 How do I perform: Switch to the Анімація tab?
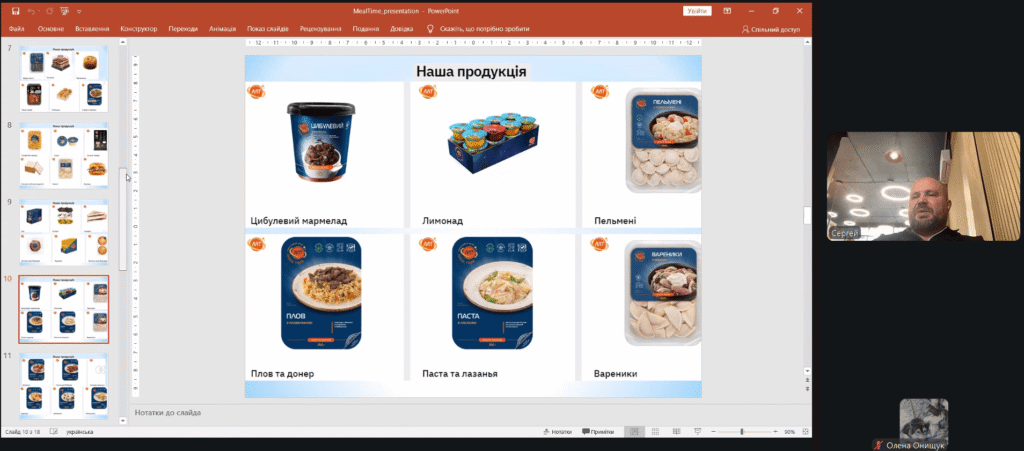click(x=223, y=29)
